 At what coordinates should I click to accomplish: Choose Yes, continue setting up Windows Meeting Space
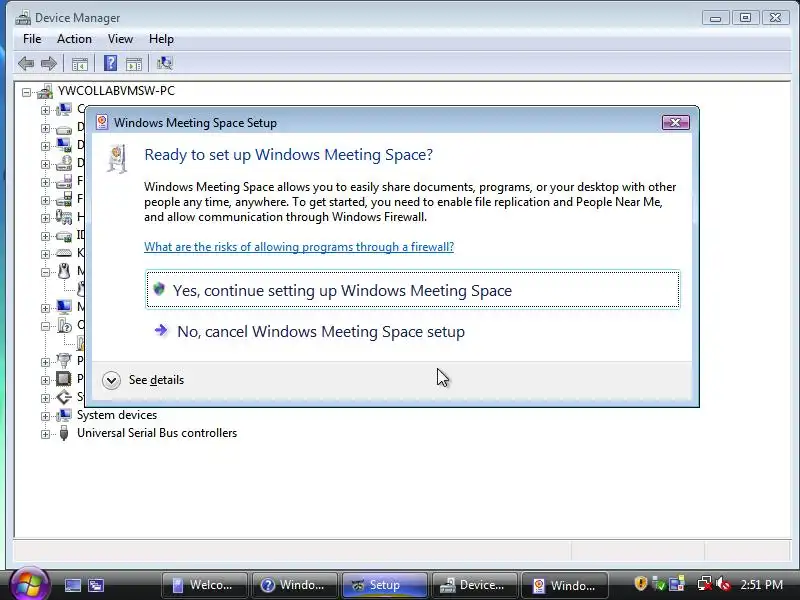[x=412, y=289]
